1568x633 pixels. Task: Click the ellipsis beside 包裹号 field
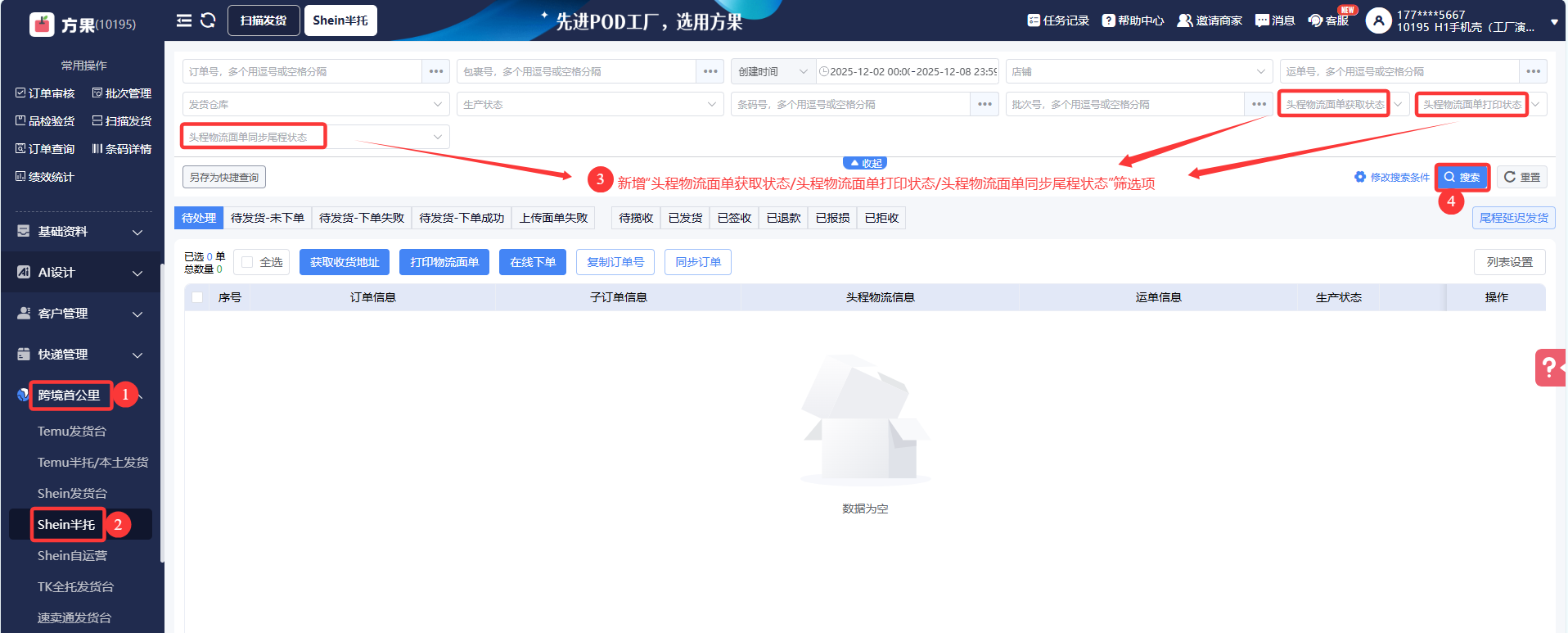pos(710,71)
